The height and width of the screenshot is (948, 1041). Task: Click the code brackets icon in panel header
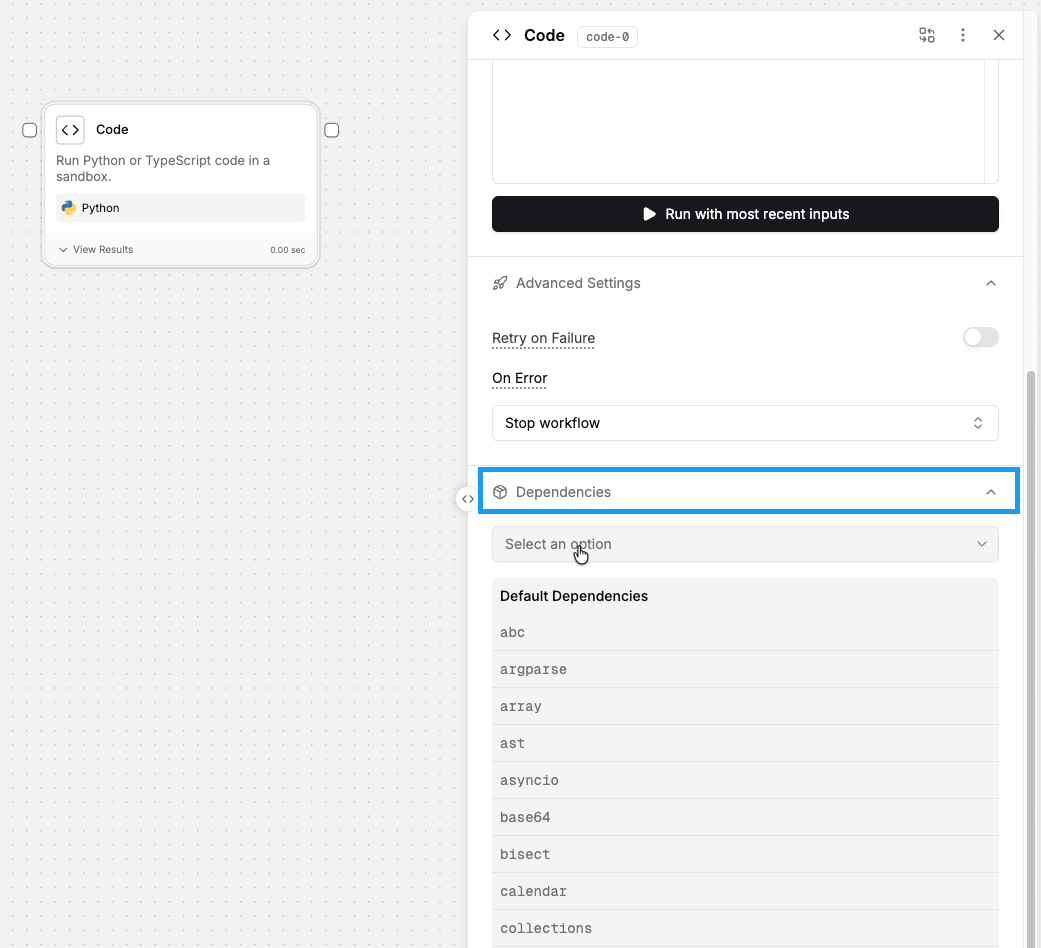501,36
